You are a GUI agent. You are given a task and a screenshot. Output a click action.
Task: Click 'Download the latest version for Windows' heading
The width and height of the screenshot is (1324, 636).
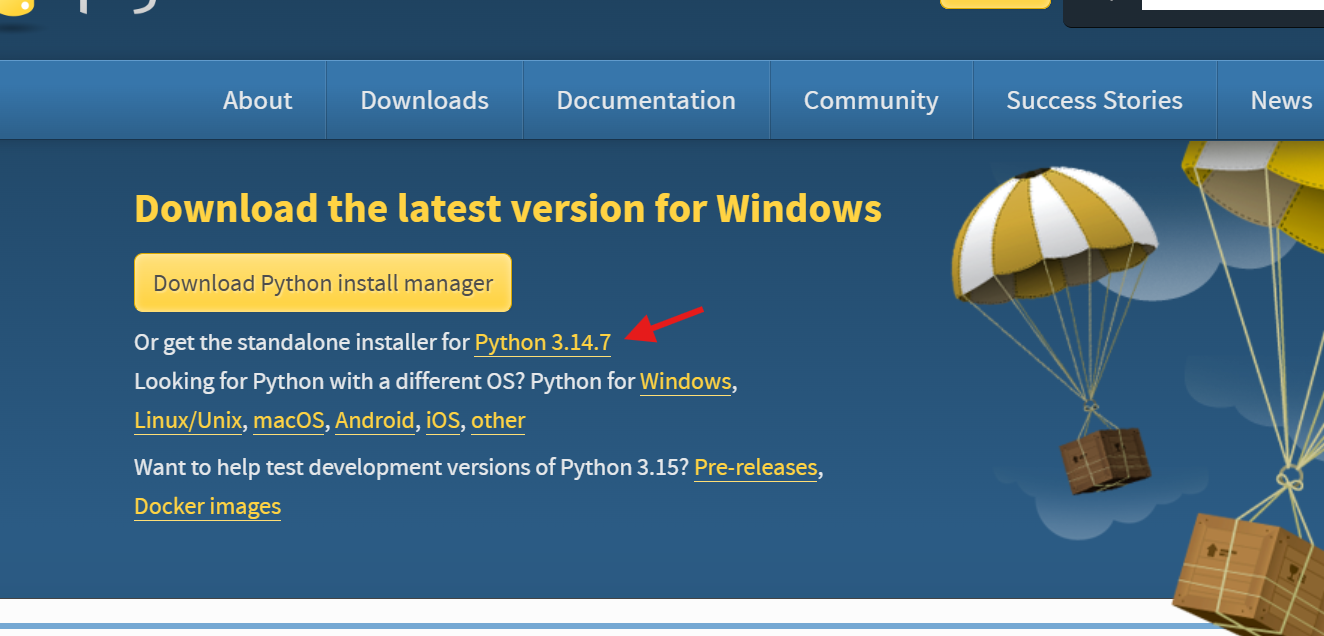click(x=508, y=208)
